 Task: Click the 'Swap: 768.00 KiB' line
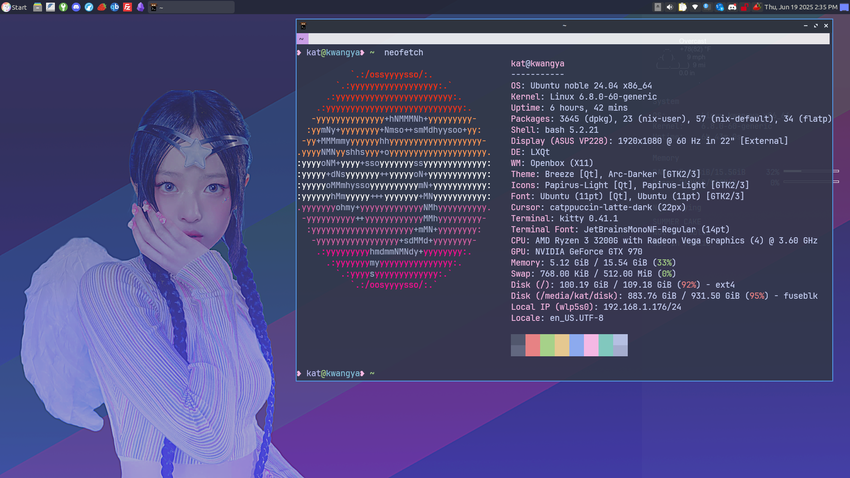point(593,274)
